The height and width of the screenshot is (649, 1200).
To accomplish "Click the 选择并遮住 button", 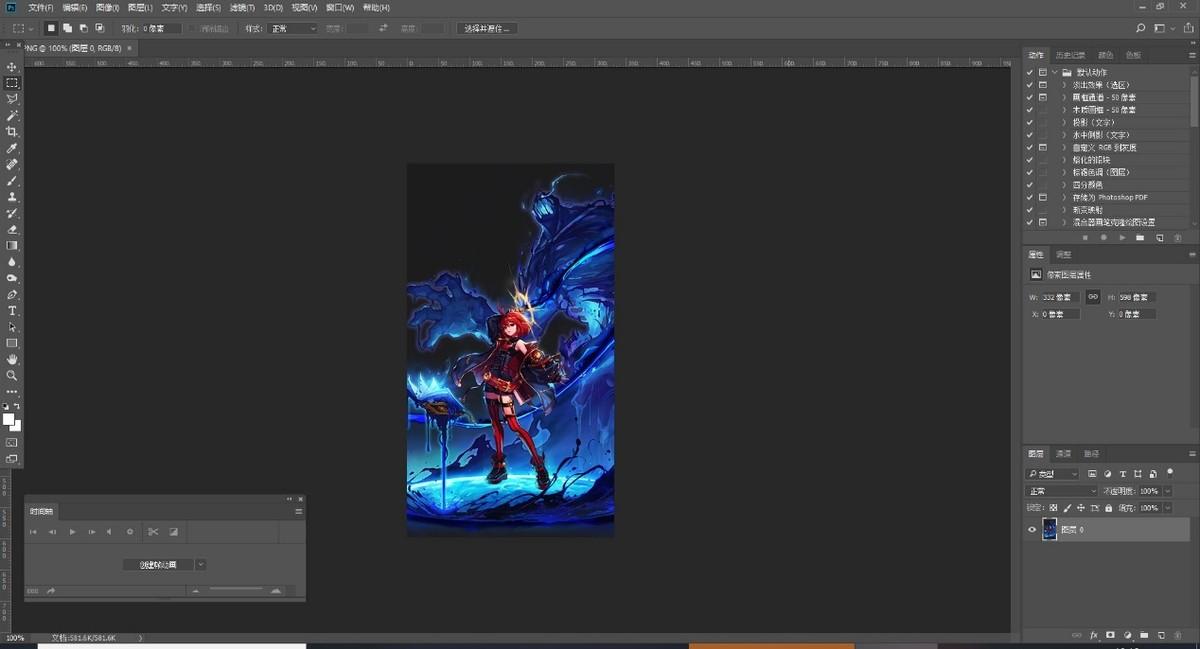I will pos(487,29).
